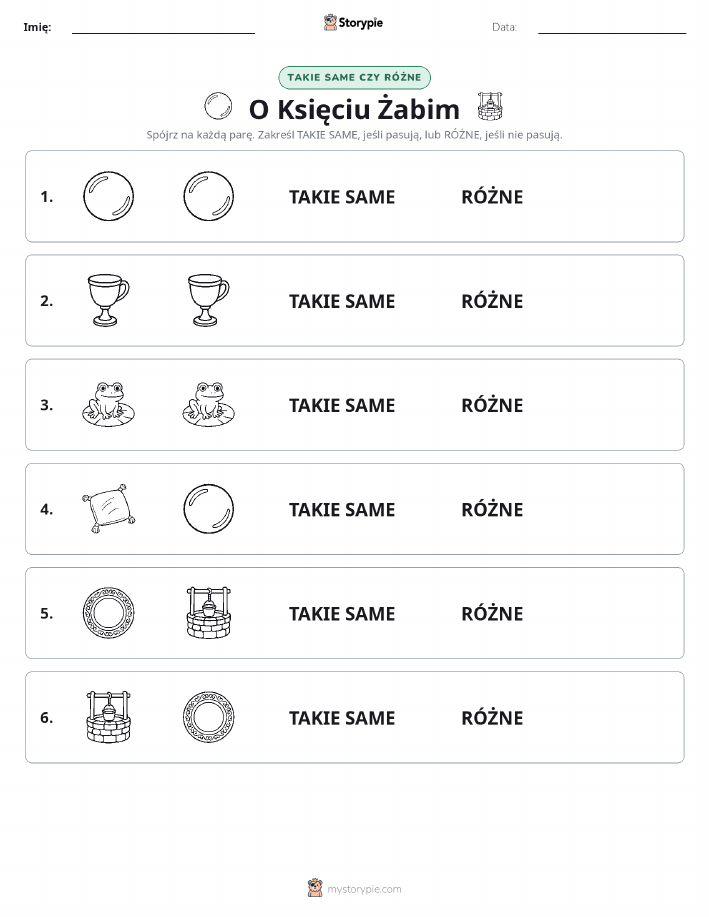This screenshot has width=709, height=917.
Task: Click the well picture in row 6
Action: pyautogui.click(x=108, y=717)
